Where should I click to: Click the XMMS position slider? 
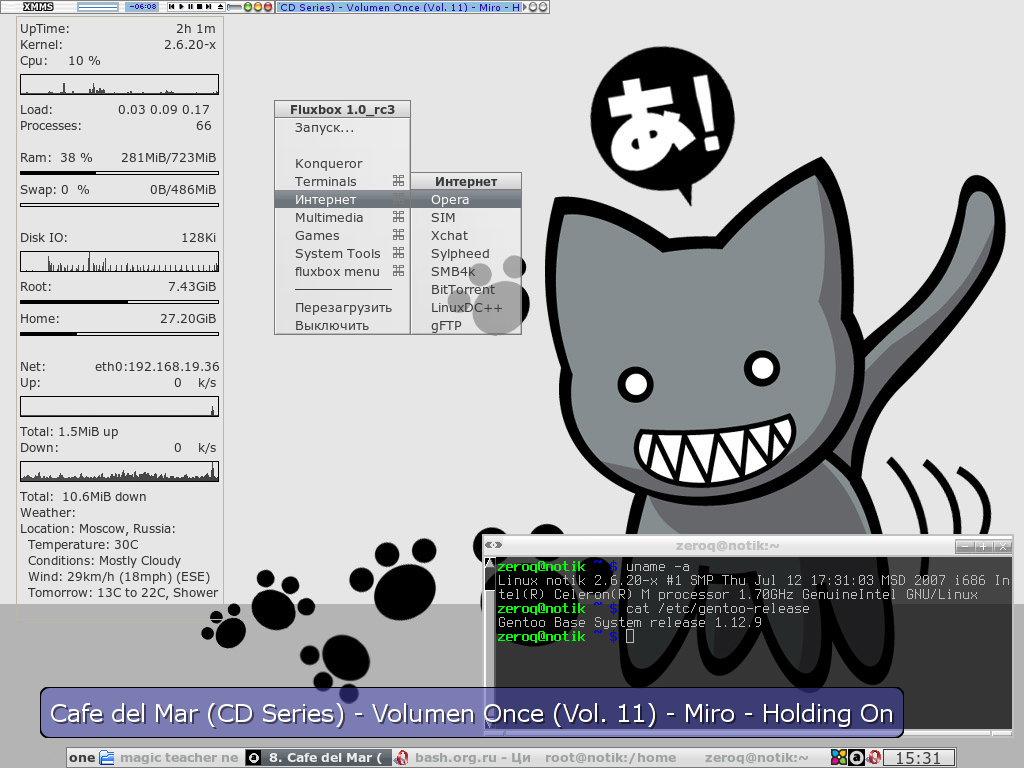pos(234,7)
